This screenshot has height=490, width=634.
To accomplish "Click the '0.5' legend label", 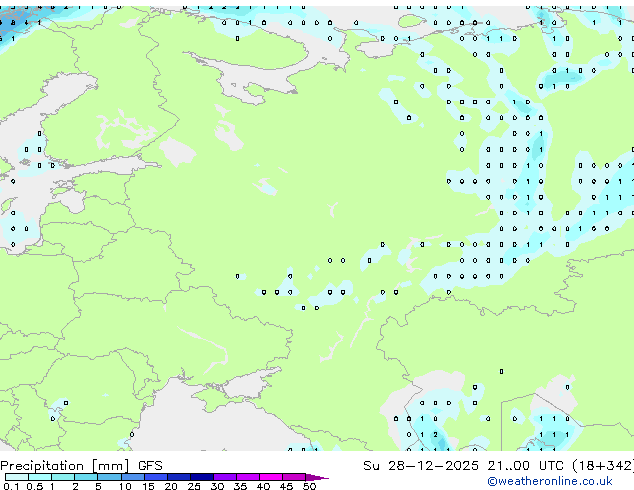I will coord(35,486).
